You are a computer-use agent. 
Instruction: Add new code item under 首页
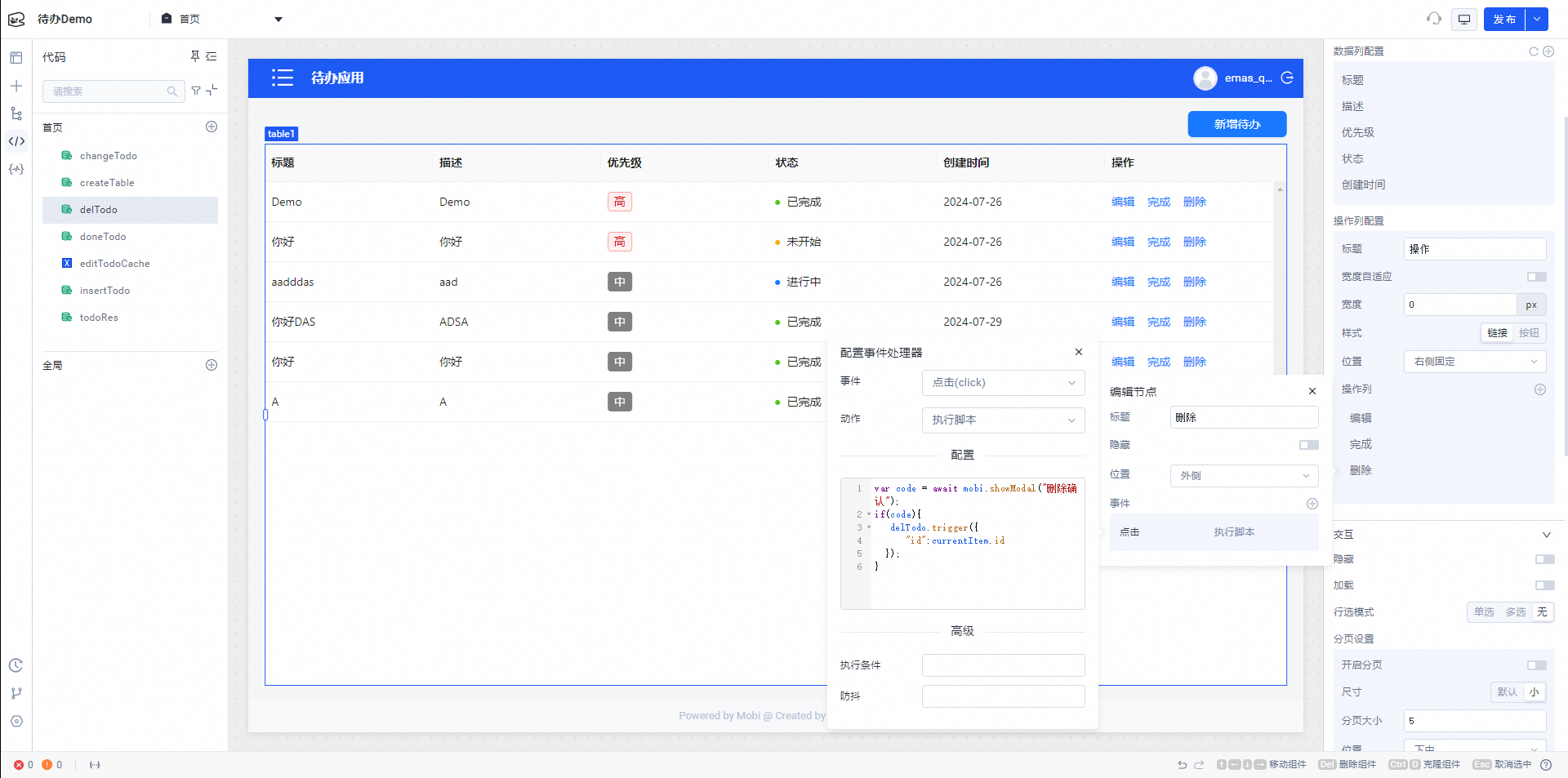(x=212, y=127)
